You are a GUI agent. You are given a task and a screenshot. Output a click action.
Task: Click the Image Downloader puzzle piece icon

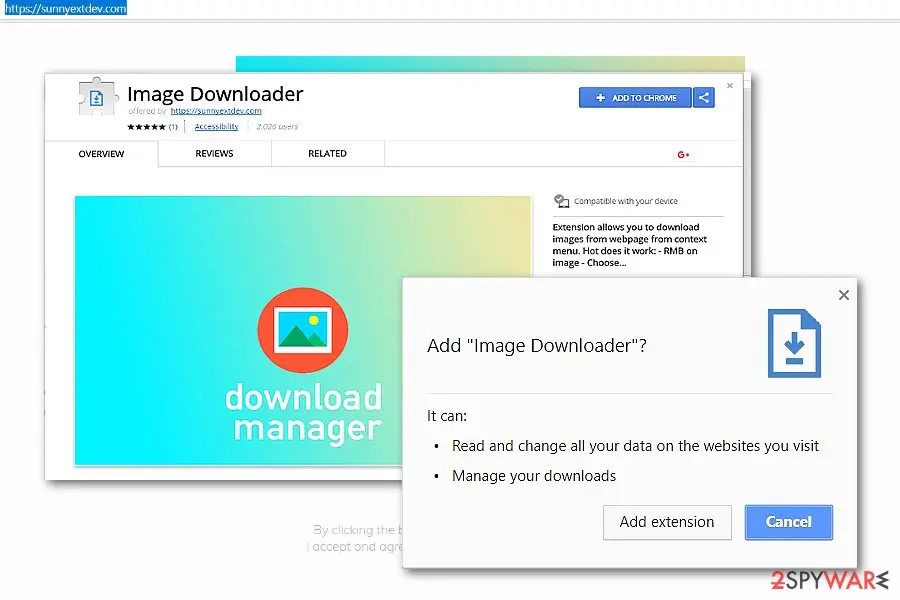(96, 97)
